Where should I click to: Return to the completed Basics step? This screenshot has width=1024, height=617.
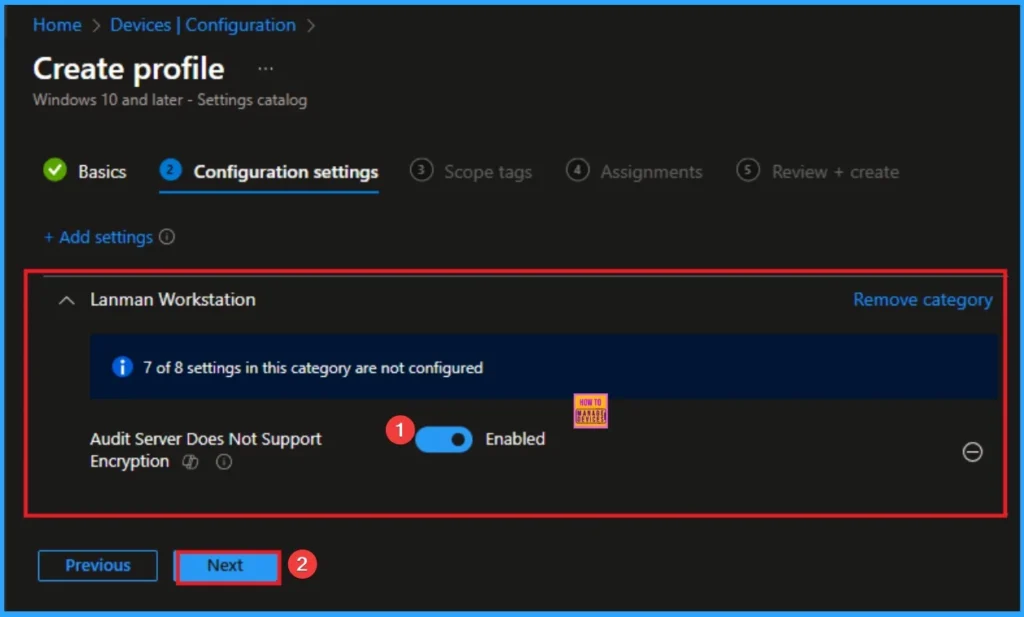(x=86, y=172)
